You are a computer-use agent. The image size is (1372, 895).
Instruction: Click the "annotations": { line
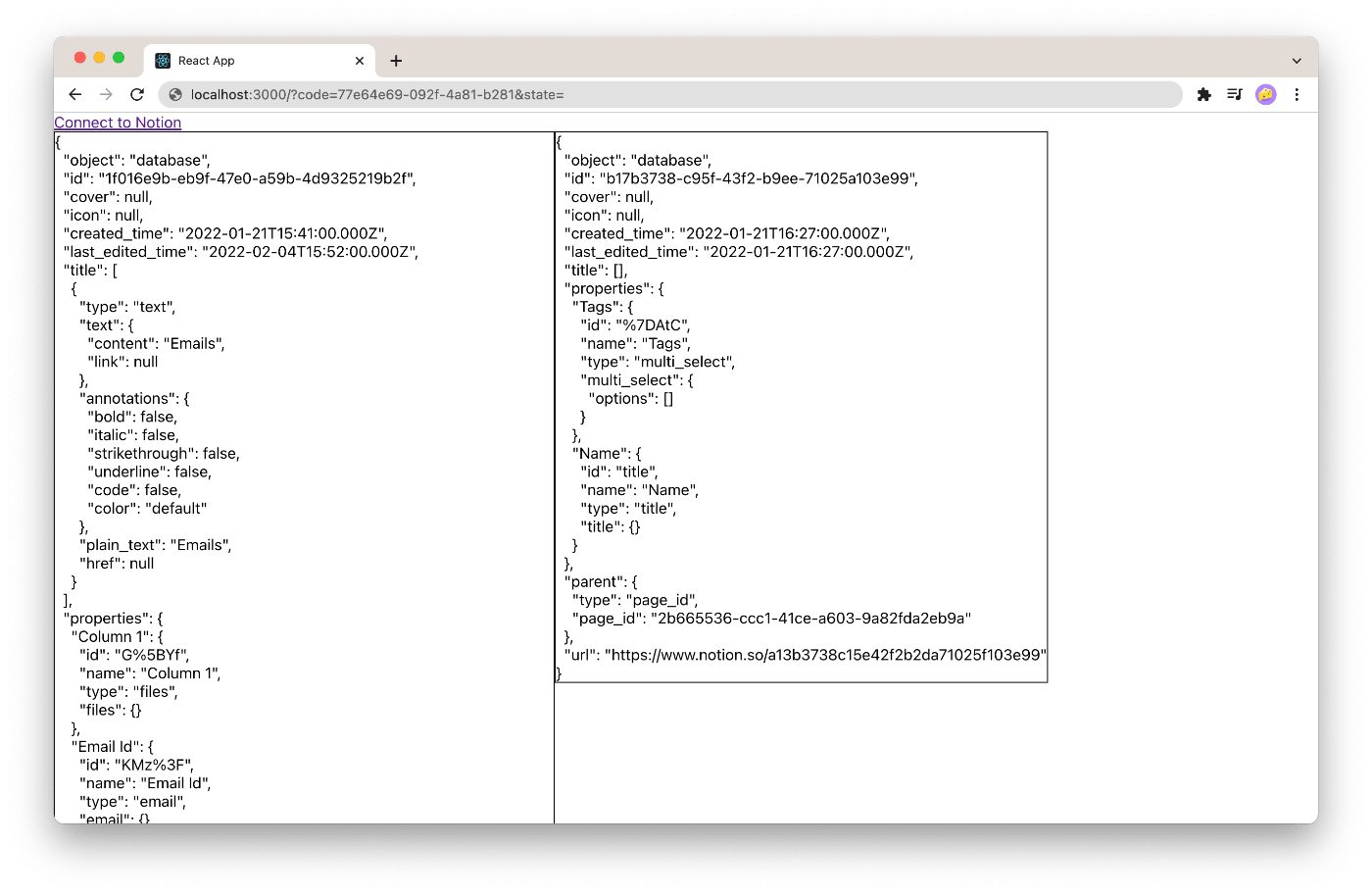pos(134,399)
